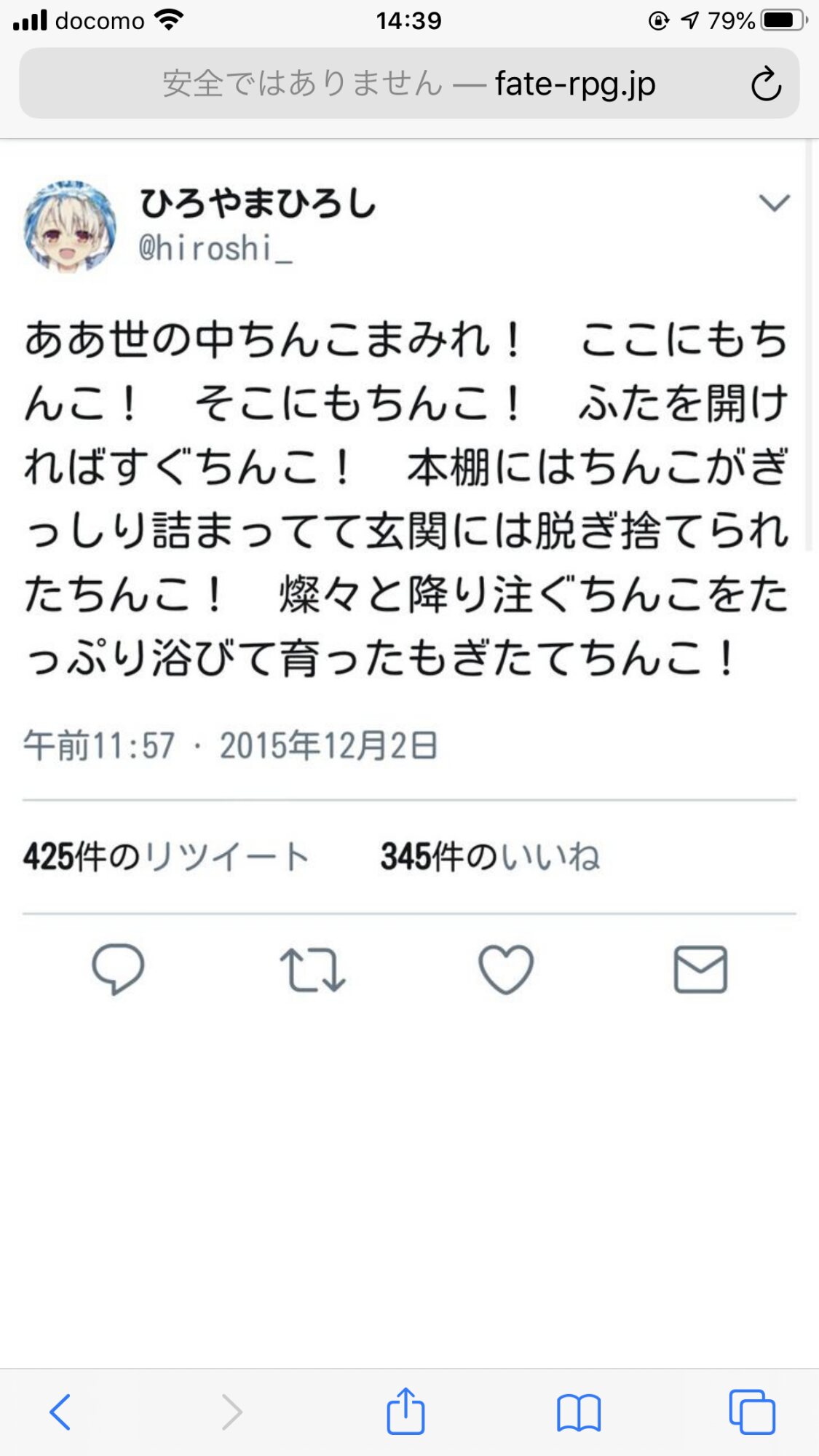Screen dimensions: 819x1456
Task: Tap the forward arrow in Safari toolbar
Action: pos(232,1412)
